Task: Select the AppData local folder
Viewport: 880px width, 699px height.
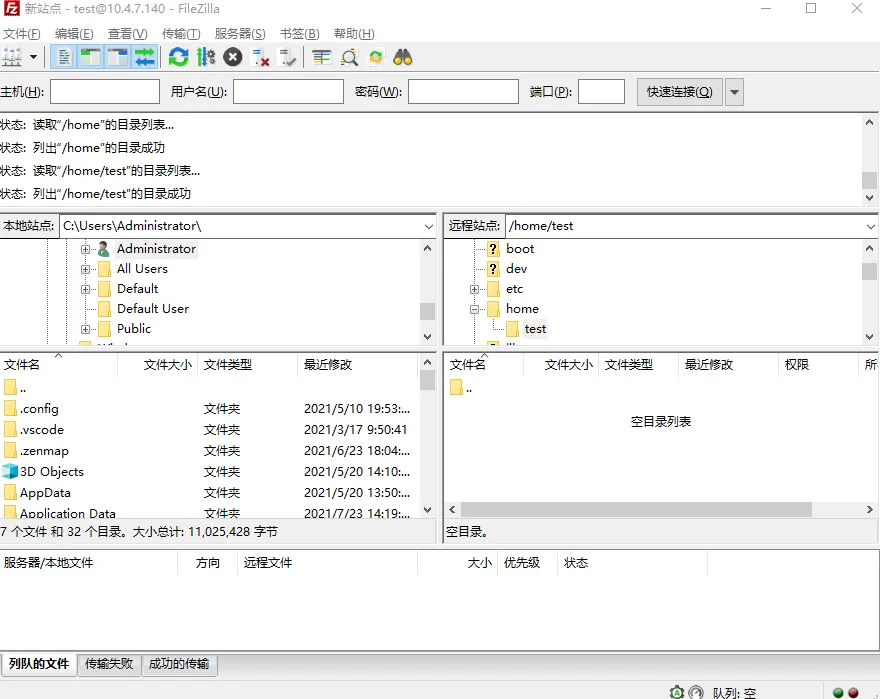Action: pyautogui.click(x=45, y=493)
